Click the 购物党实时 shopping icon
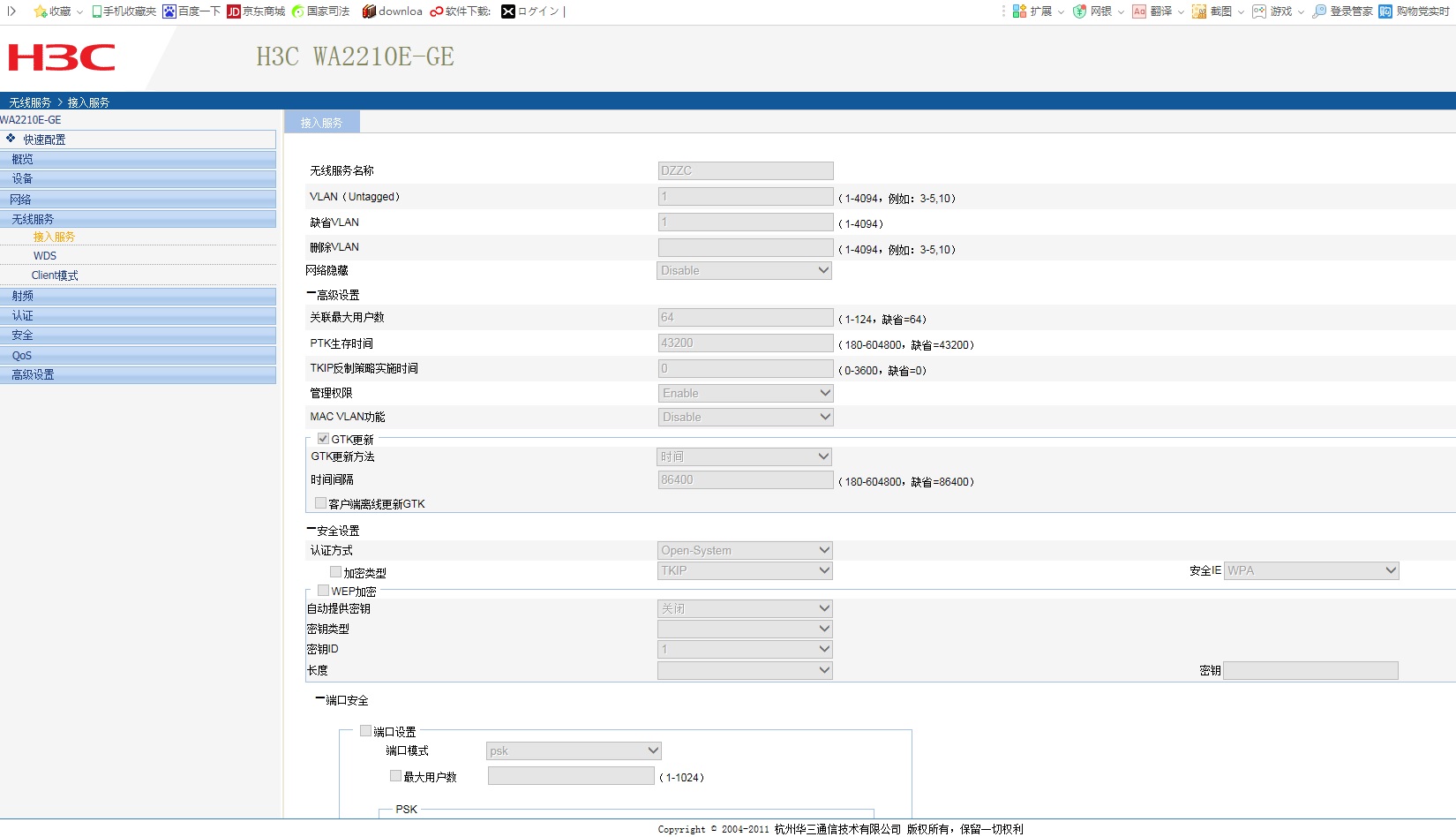 (x=1385, y=11)
